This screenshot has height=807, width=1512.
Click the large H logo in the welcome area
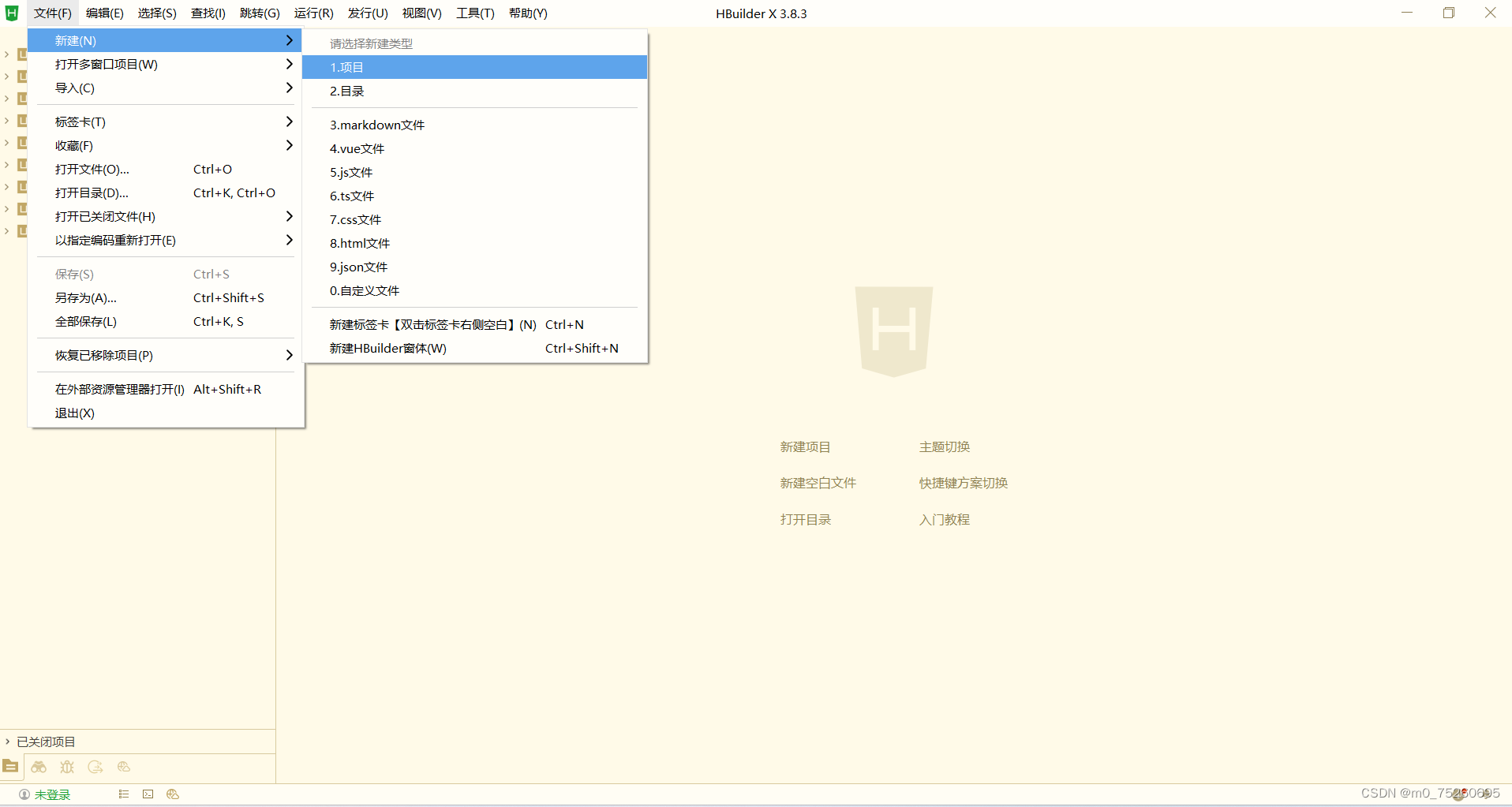[x=894, y=331]
